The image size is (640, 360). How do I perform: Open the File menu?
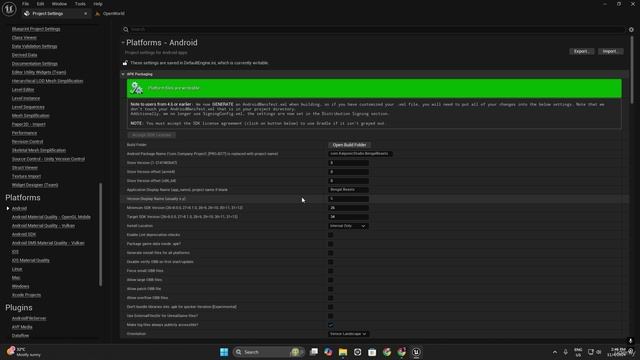(25, 4)
